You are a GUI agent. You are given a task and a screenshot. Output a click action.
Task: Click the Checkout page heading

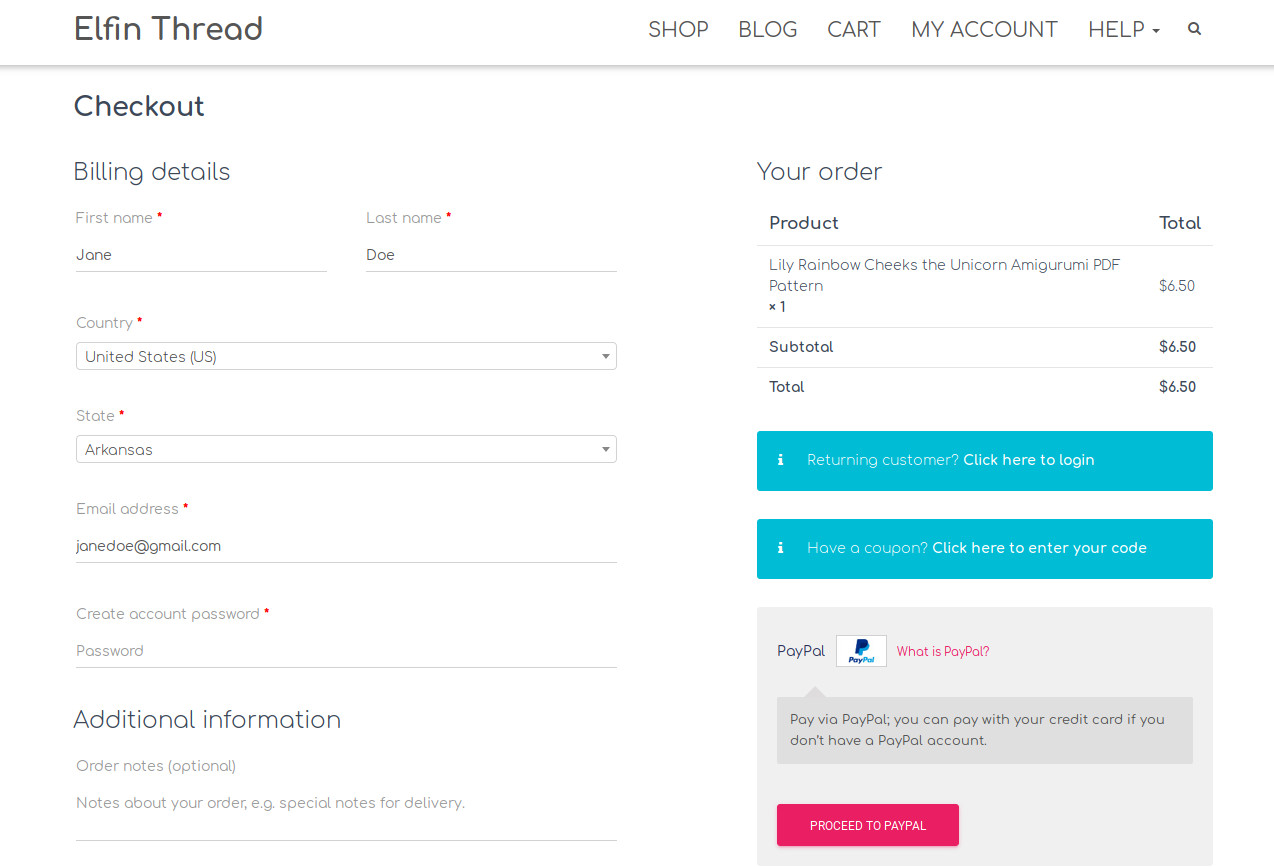tap(139, 107)
